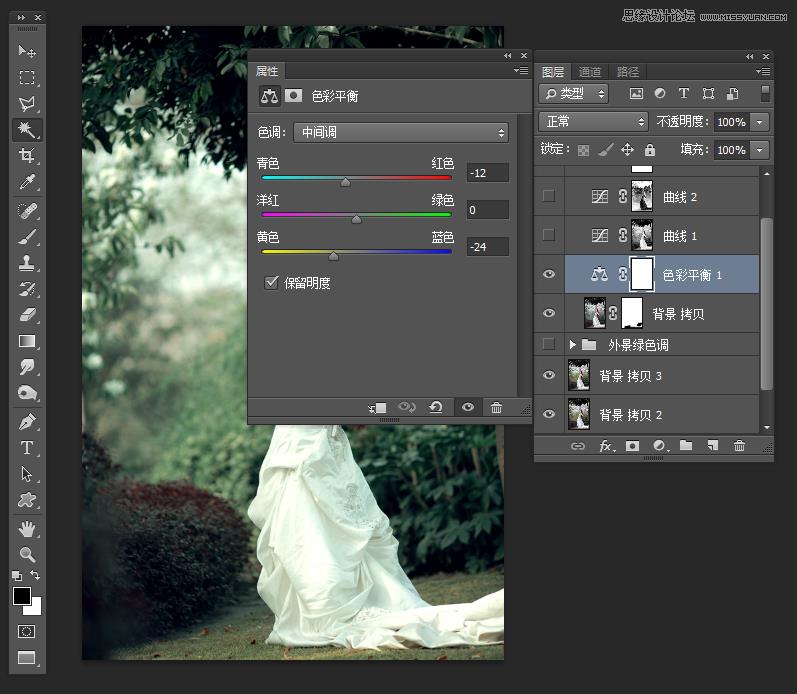
Task: Click the yellow-blue slider handle
Action: pyautogui.click(x=333, y=256)
